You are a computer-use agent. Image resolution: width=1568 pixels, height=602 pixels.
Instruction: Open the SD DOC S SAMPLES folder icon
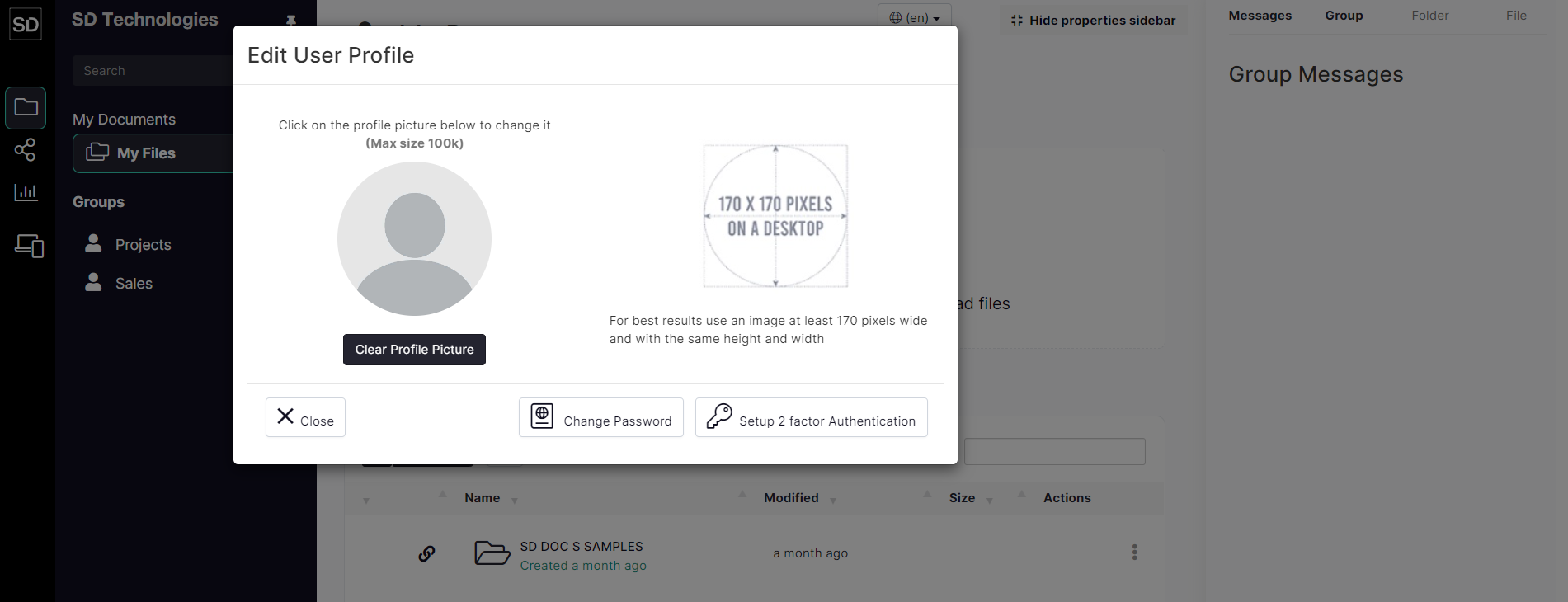[492, 553]
